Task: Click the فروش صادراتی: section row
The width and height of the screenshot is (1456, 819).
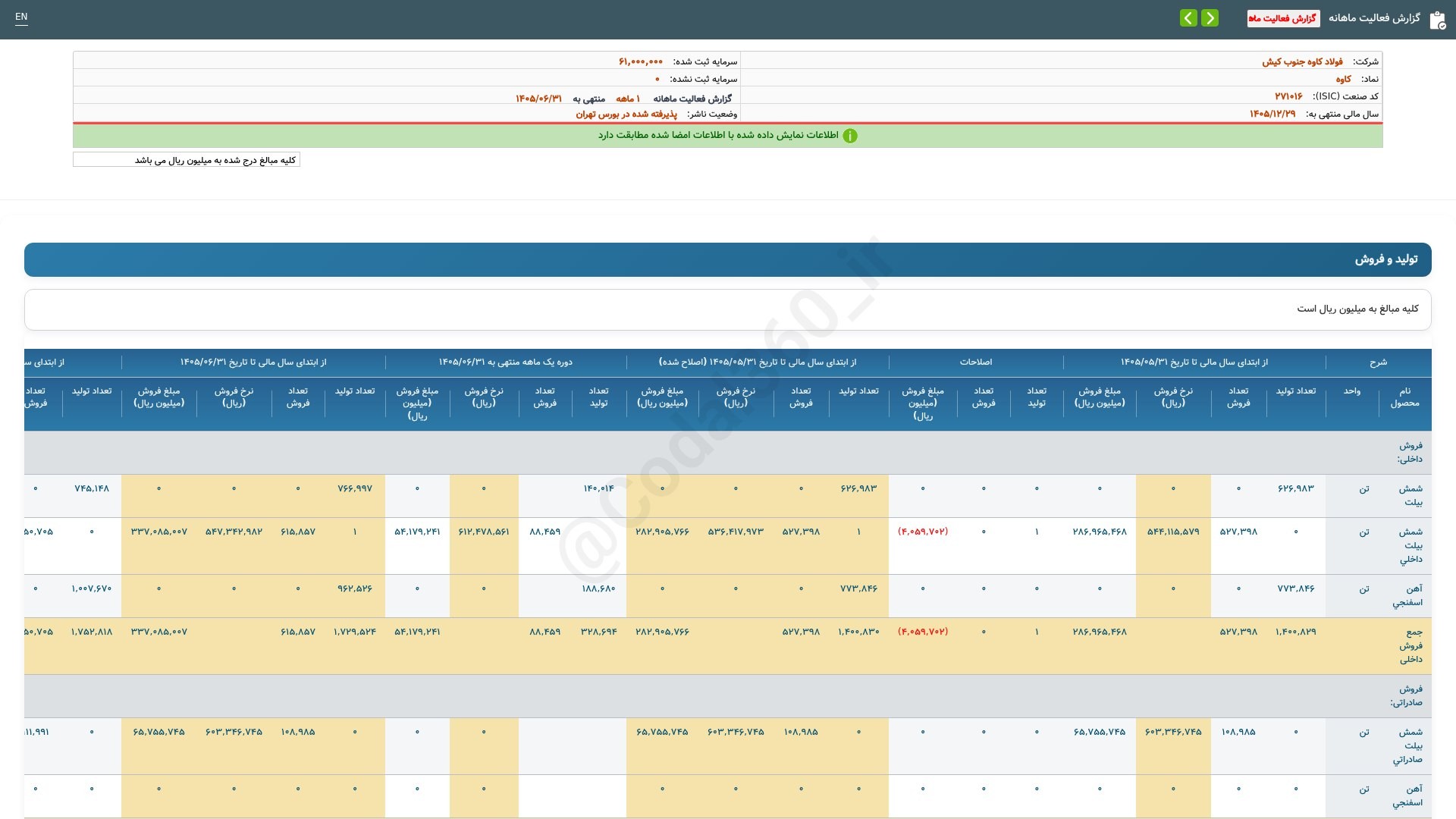Action: tap(728, 695)
